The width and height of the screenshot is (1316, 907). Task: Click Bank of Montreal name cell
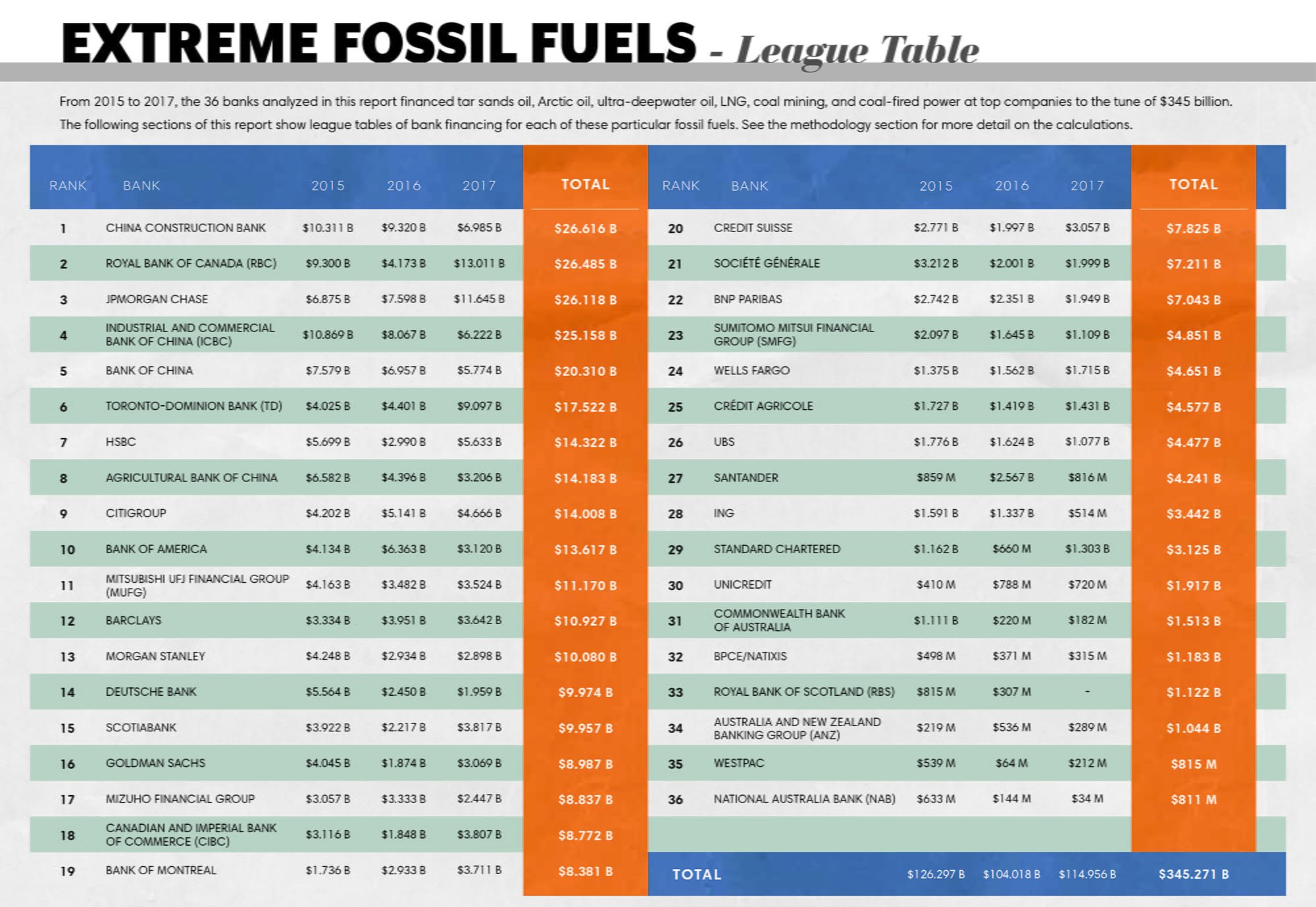point(161,870)
